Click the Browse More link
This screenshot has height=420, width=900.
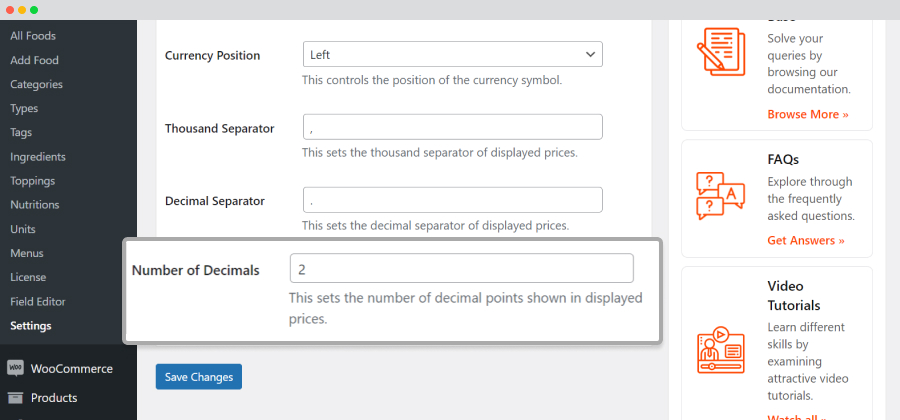[x=808, y=114]
